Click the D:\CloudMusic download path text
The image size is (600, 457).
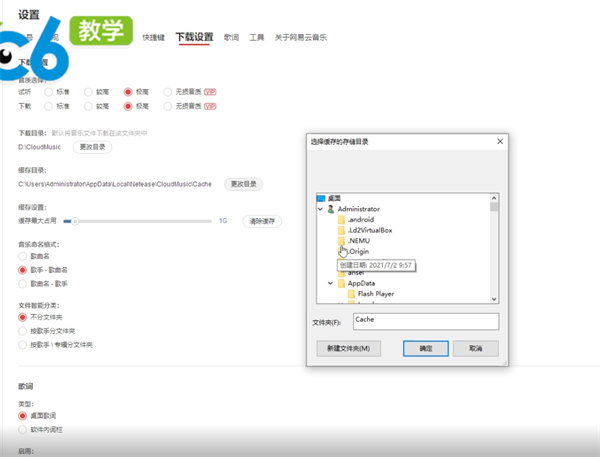[39, 147]
